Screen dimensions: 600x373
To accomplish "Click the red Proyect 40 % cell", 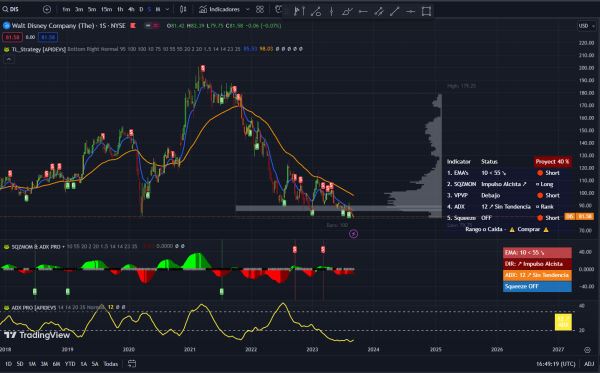I will [x=552, y=161].
